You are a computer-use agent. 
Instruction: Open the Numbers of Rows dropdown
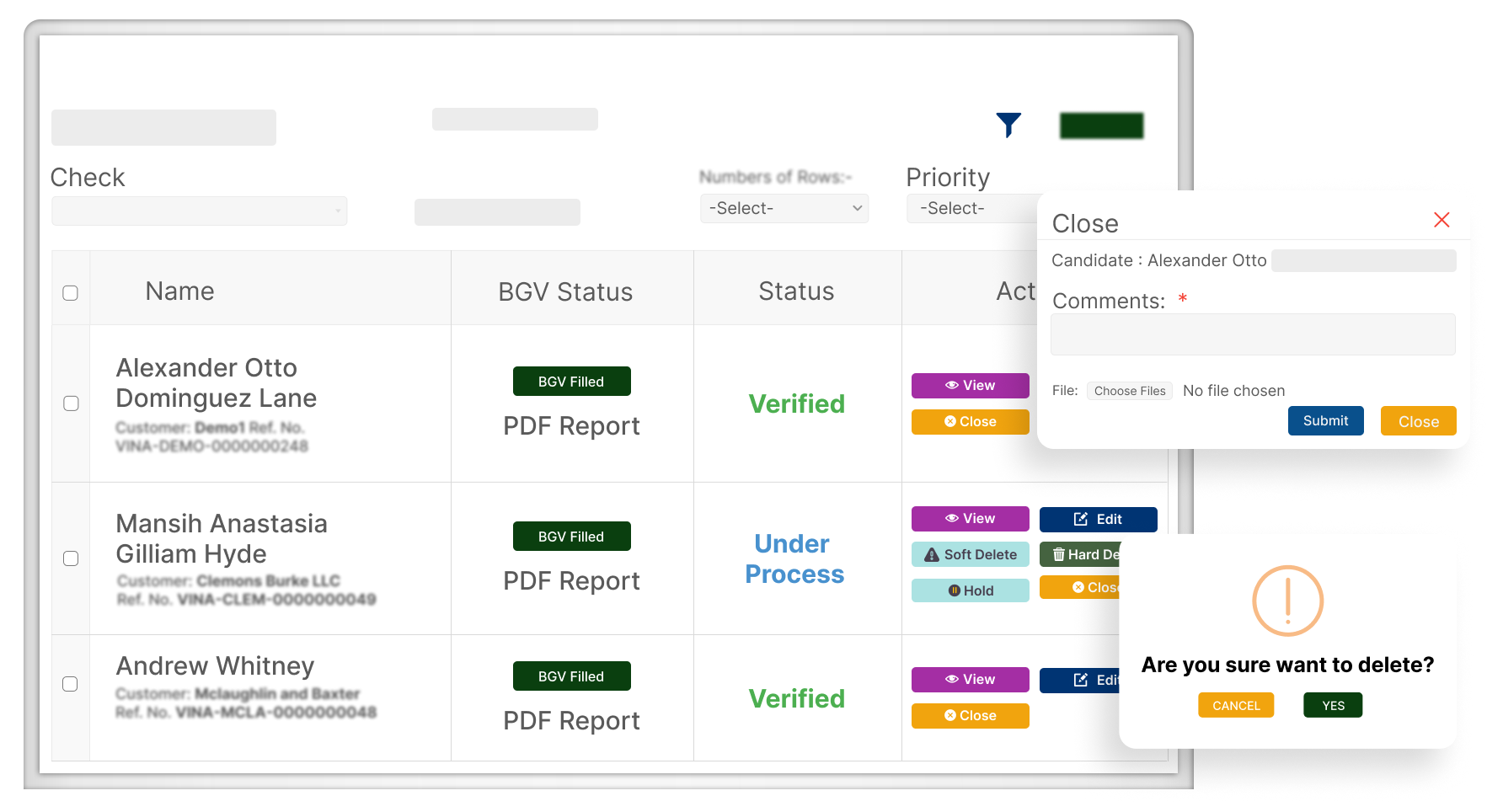click(784, 209)
